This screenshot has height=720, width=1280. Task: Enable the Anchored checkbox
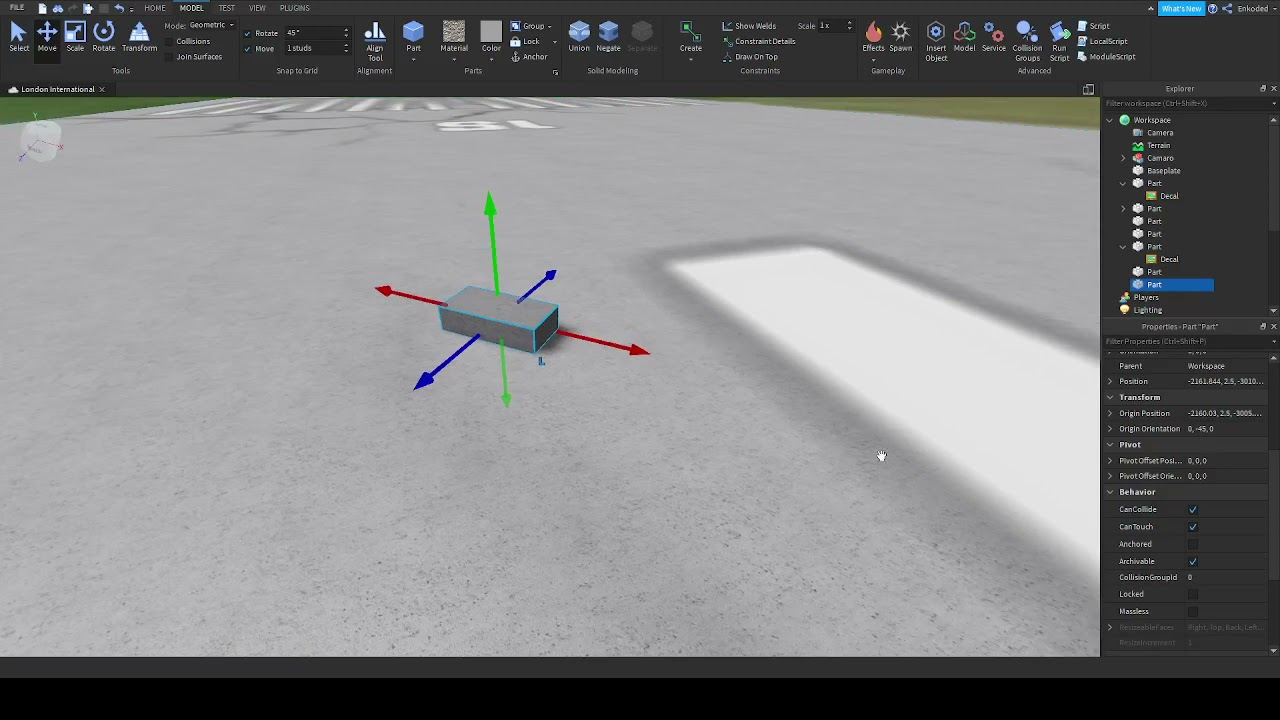1192,544
